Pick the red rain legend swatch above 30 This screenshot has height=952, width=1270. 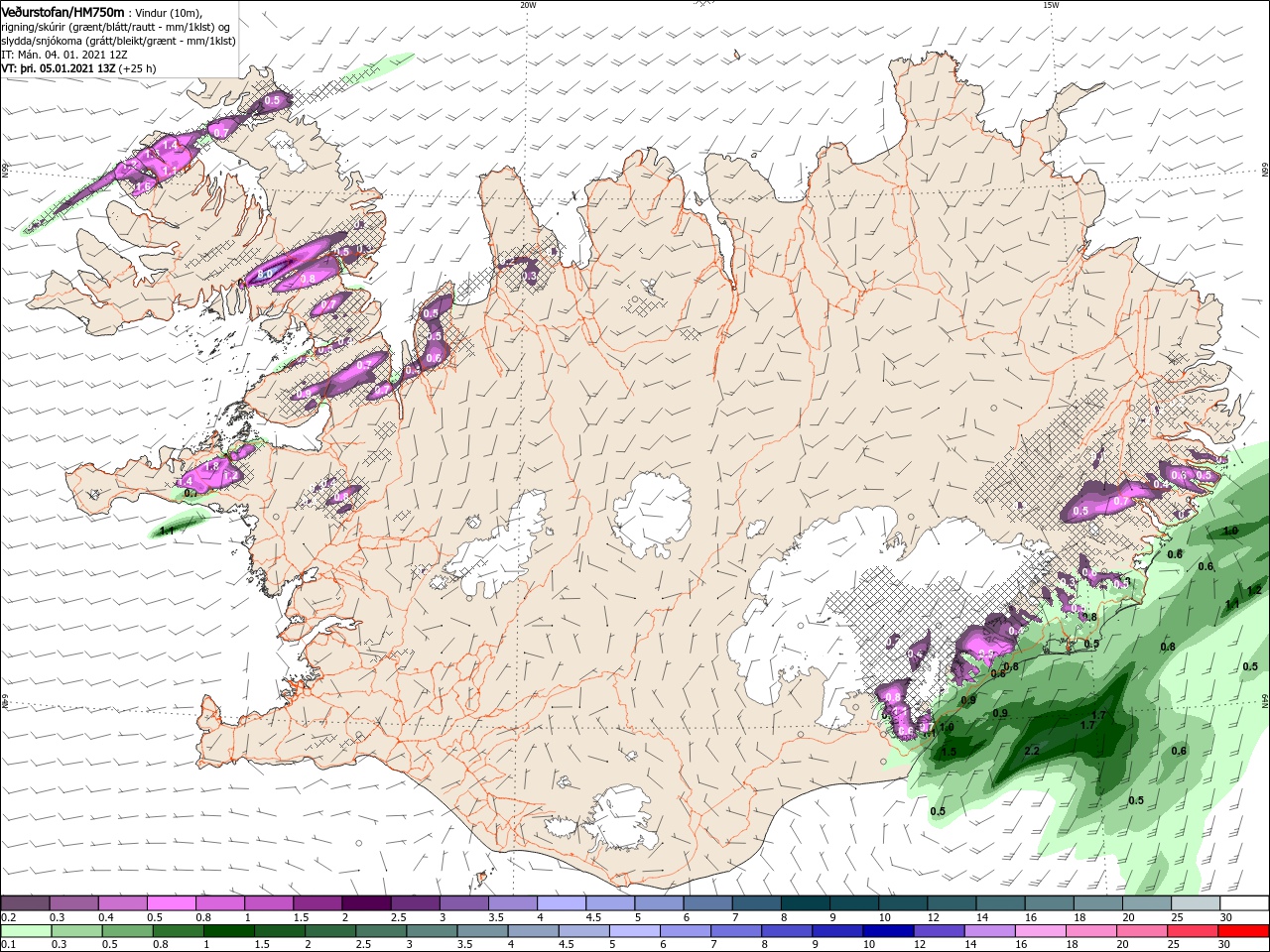[1244, 930]
